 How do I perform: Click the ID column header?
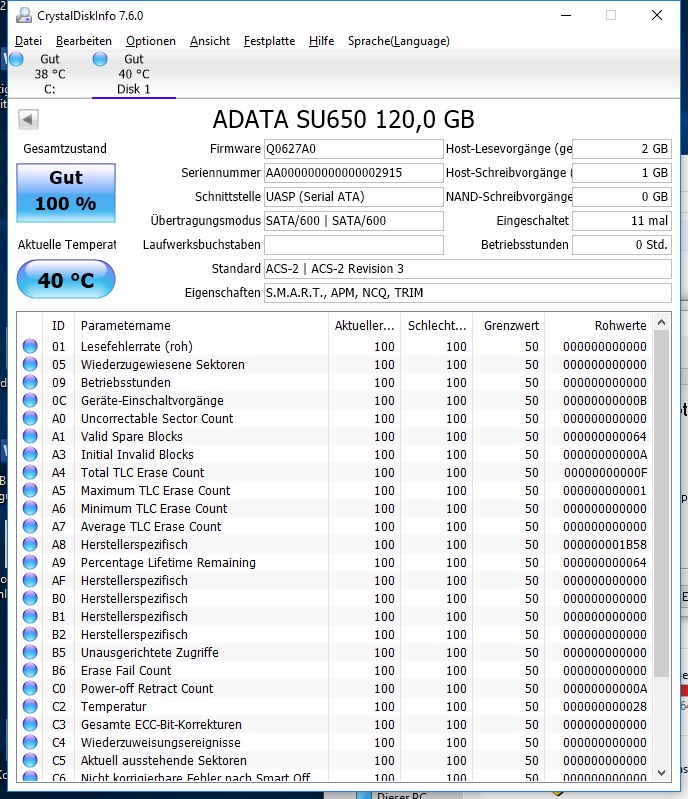click(58, 326)
